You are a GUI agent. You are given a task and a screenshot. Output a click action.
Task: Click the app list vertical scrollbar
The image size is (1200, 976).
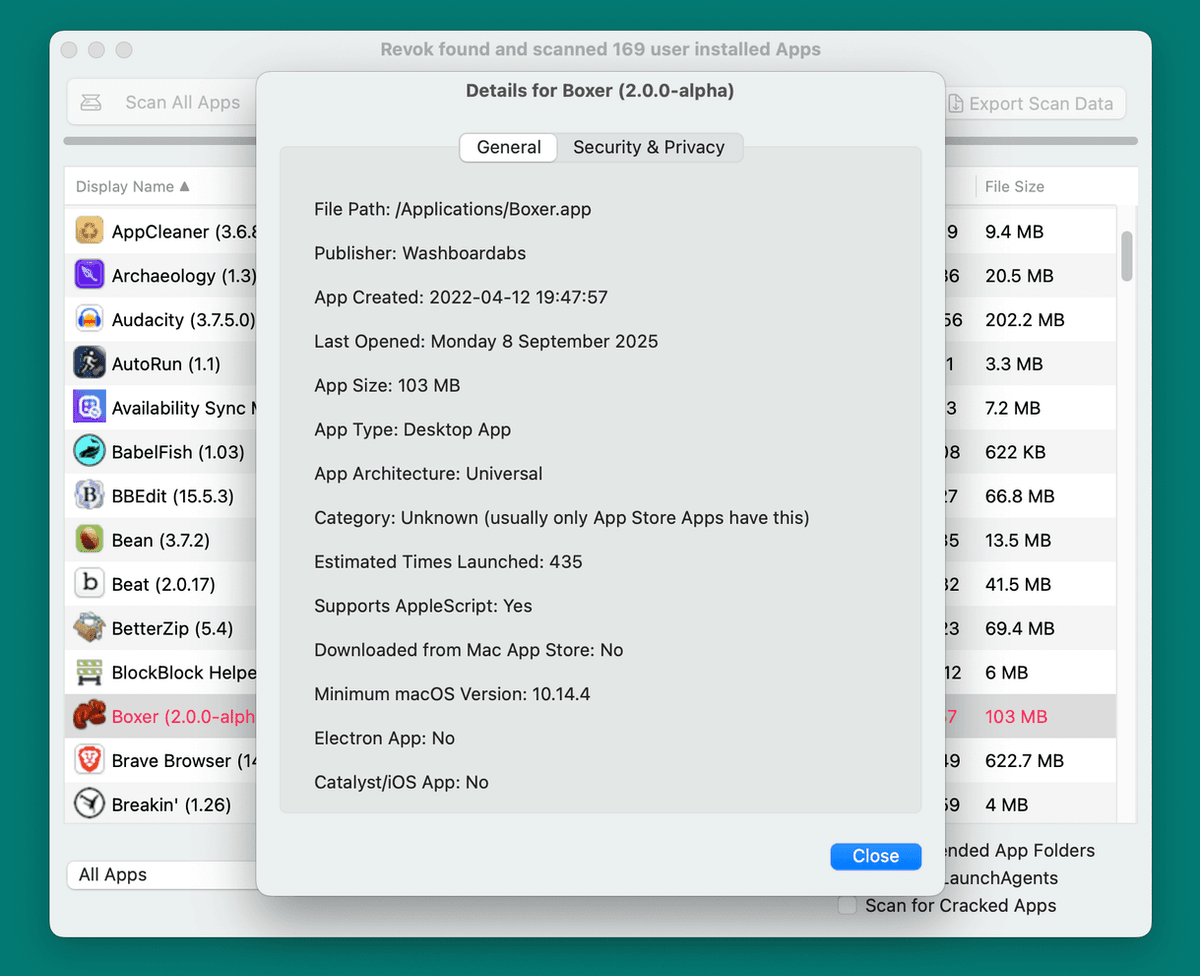point(1127,256)
